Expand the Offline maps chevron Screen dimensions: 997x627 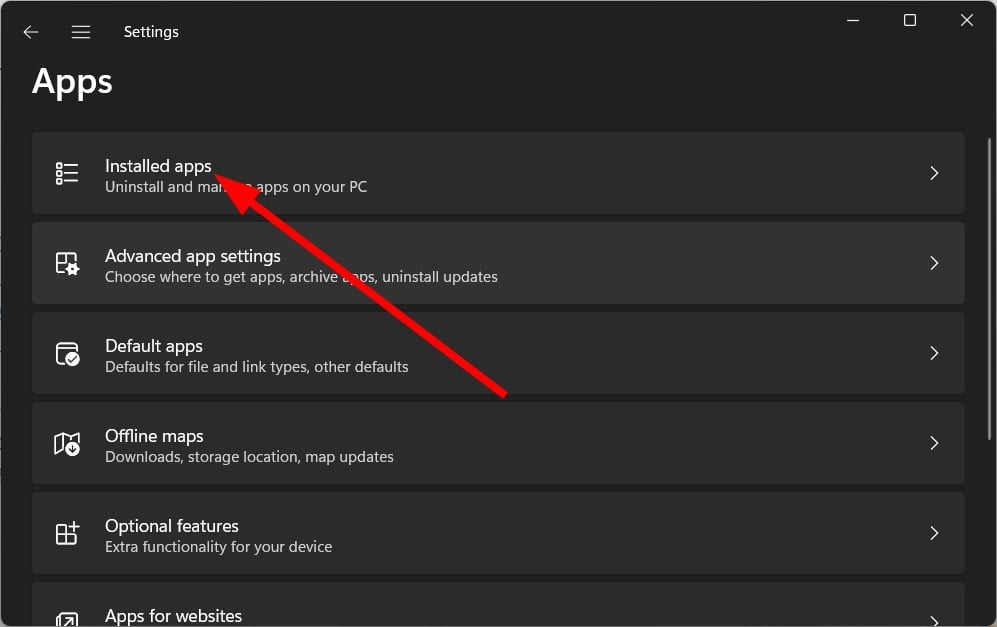(934, 443)
